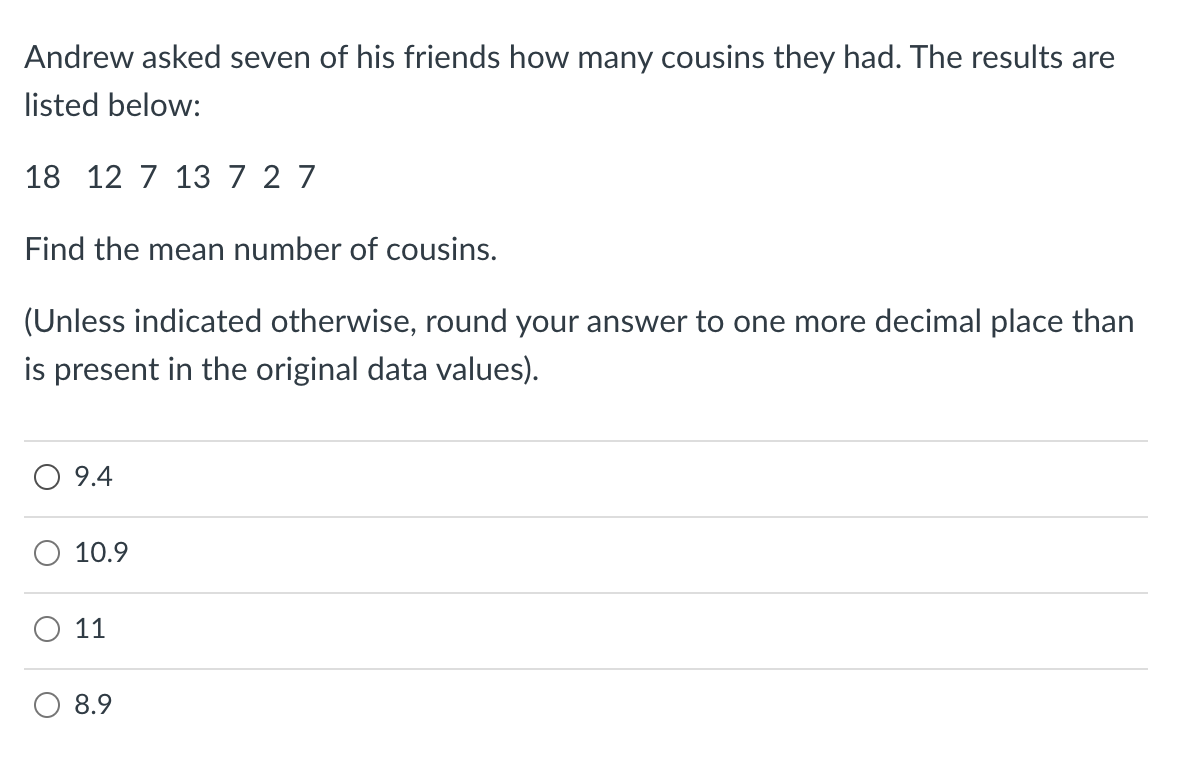The width and height of the screenshot is (1182, 762).
Task: Click the 11 answer label text
Action: [x=91, y=629]
